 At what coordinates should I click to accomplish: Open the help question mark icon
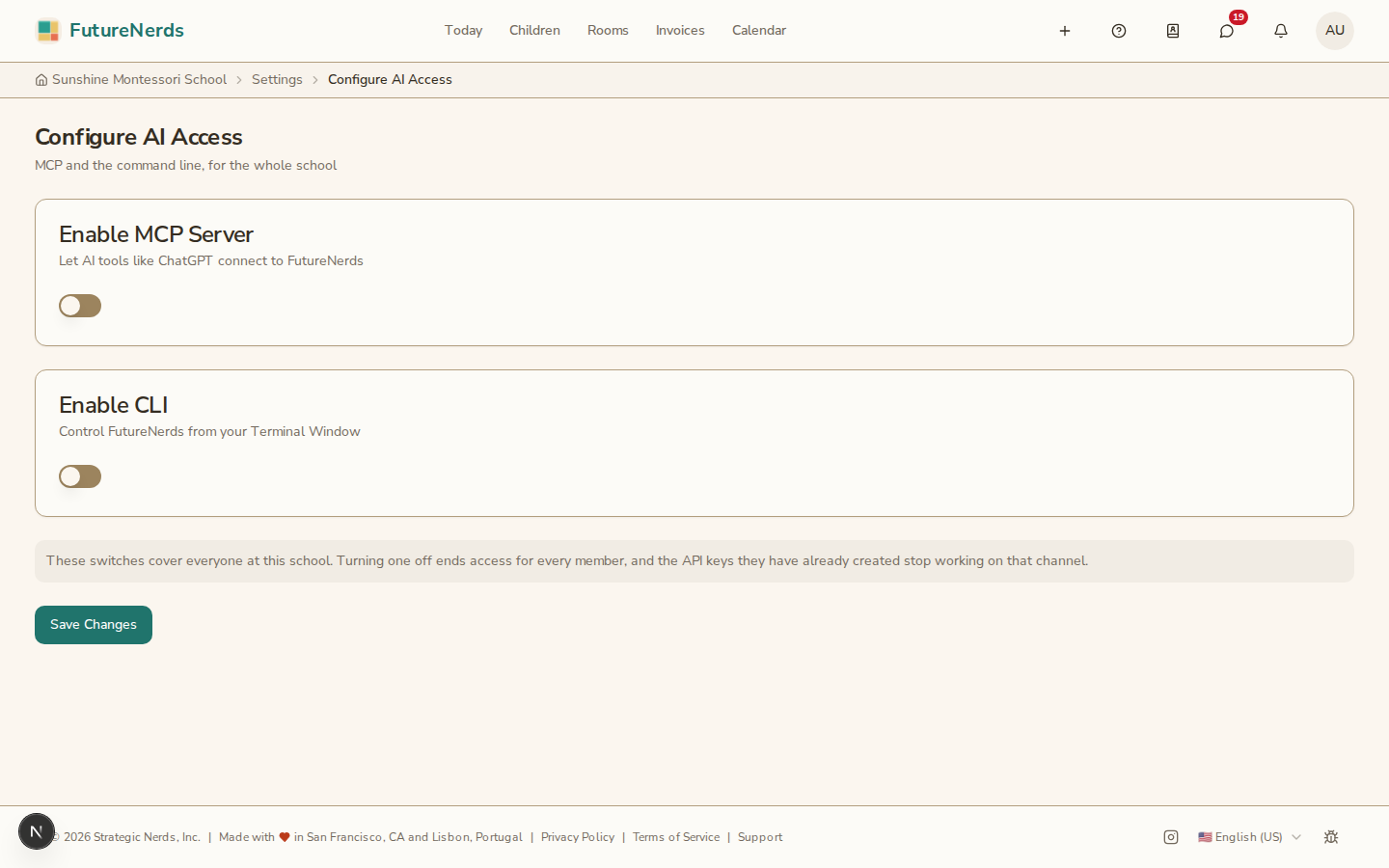pos(1119,31)
